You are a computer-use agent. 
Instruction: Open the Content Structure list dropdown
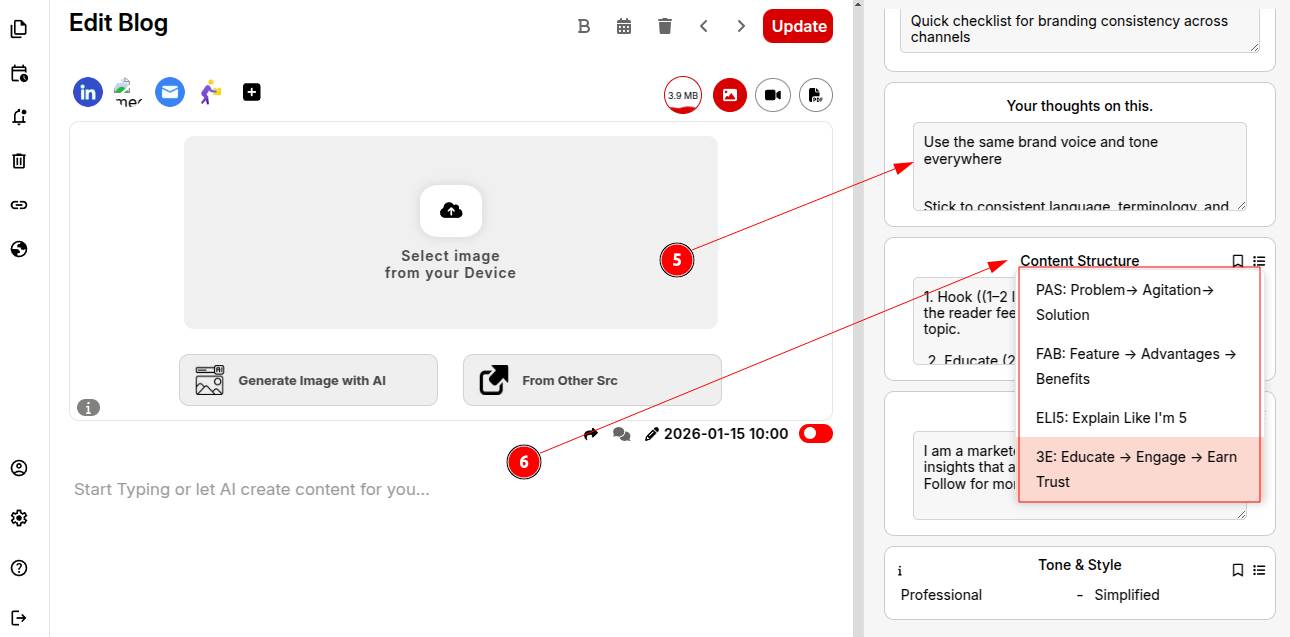pos(1259,261)
